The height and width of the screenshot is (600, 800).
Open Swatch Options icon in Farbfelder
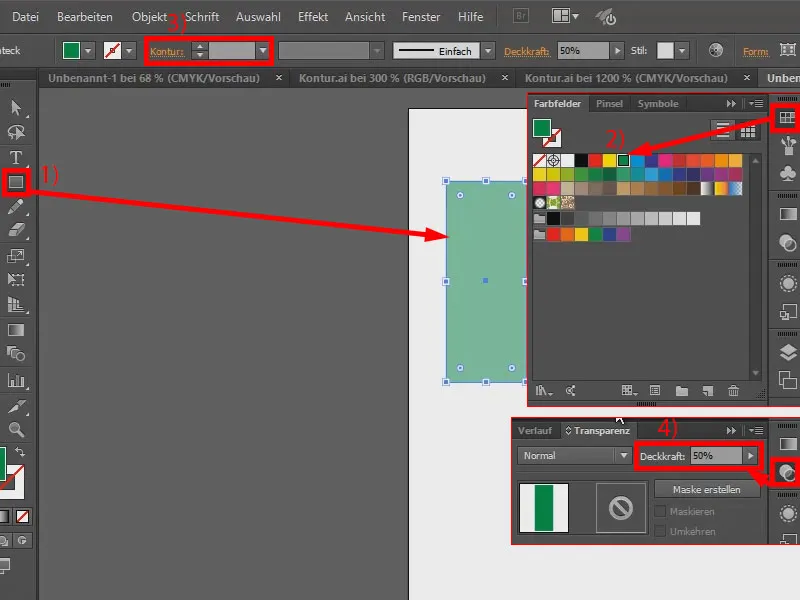pos(655,391)
